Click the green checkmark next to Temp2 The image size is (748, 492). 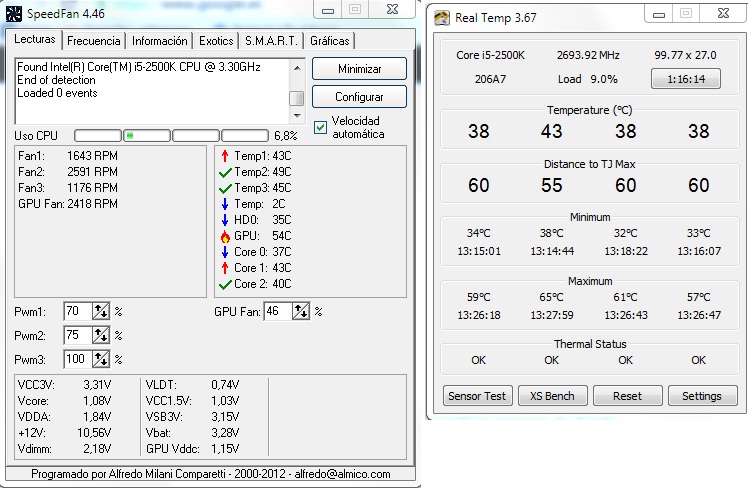(x=224, y=172)
